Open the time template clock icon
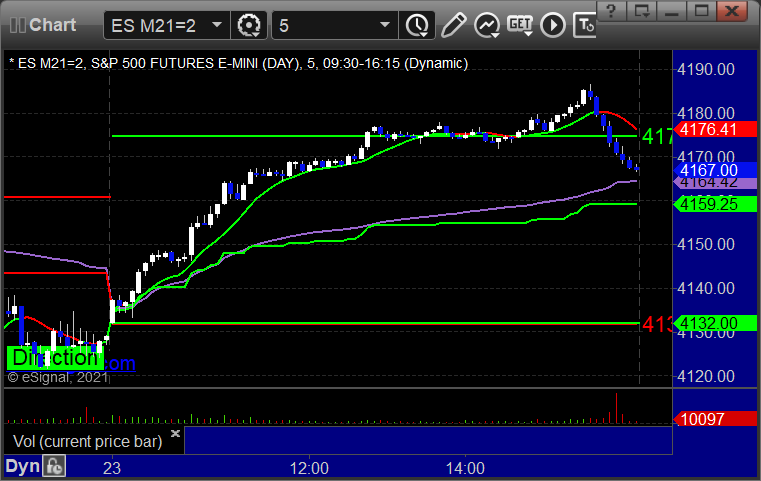 (x=417, y=25)
